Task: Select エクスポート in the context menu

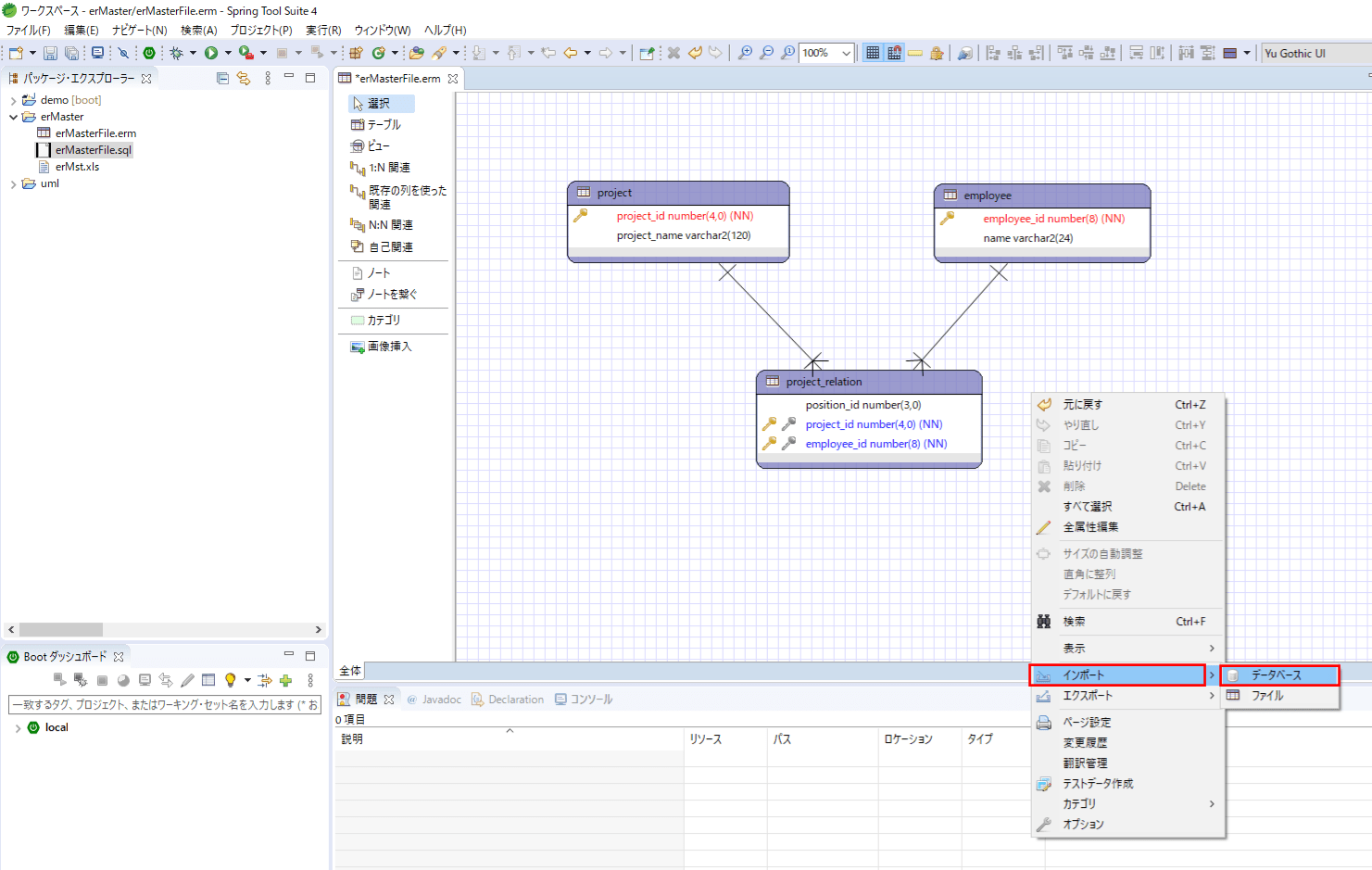Action: 1088,696
